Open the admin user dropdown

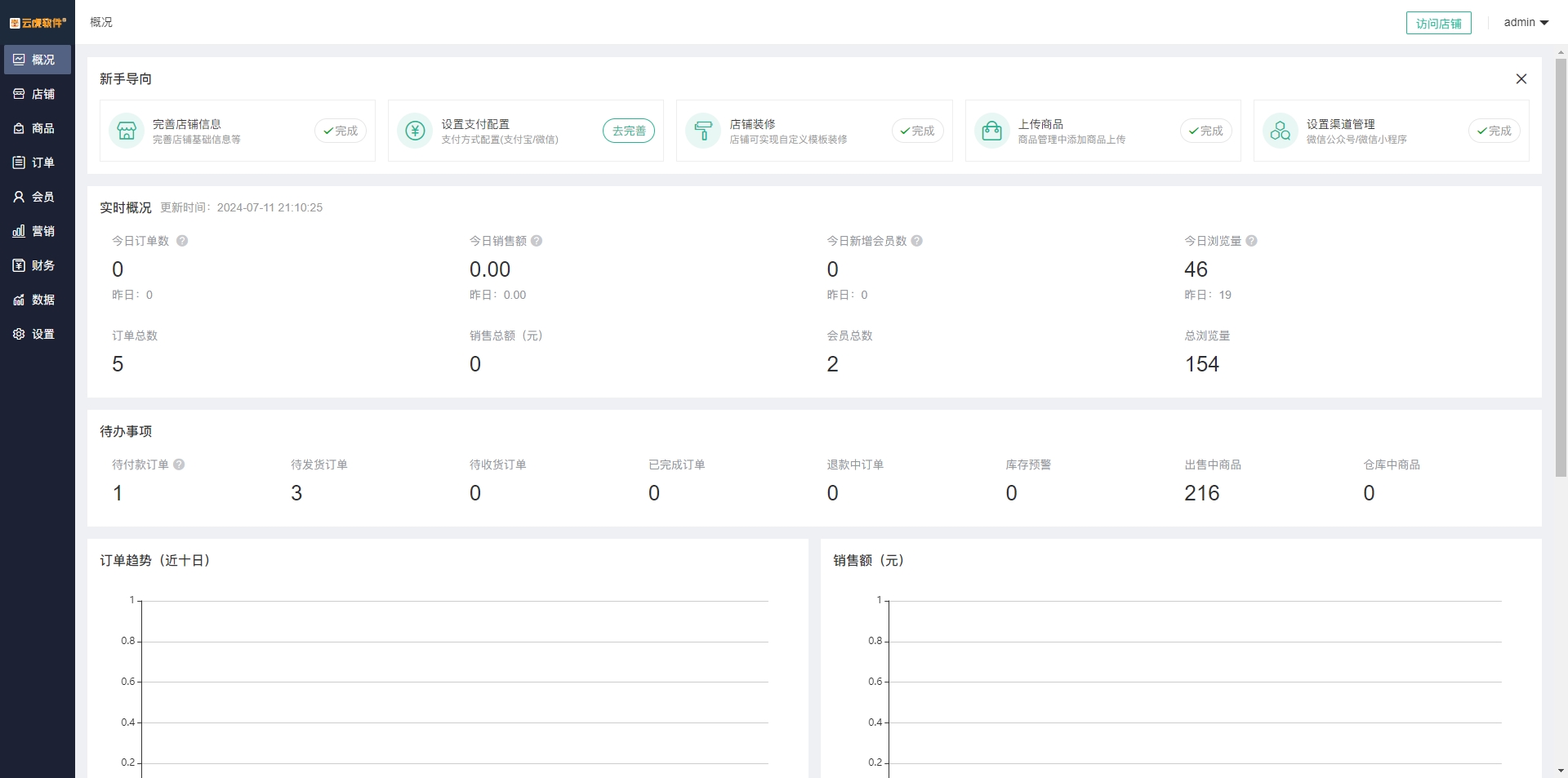[x=1526, y=23]
